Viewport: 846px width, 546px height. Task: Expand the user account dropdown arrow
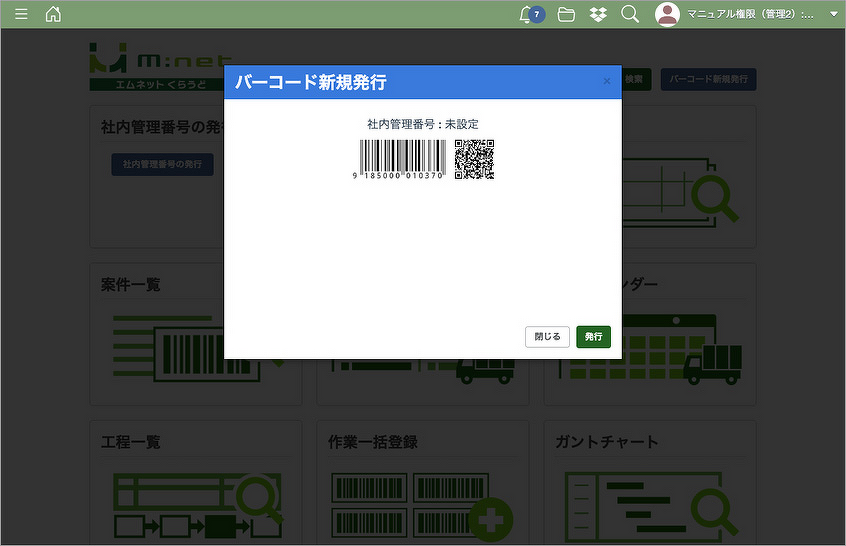tap(833, 15)
